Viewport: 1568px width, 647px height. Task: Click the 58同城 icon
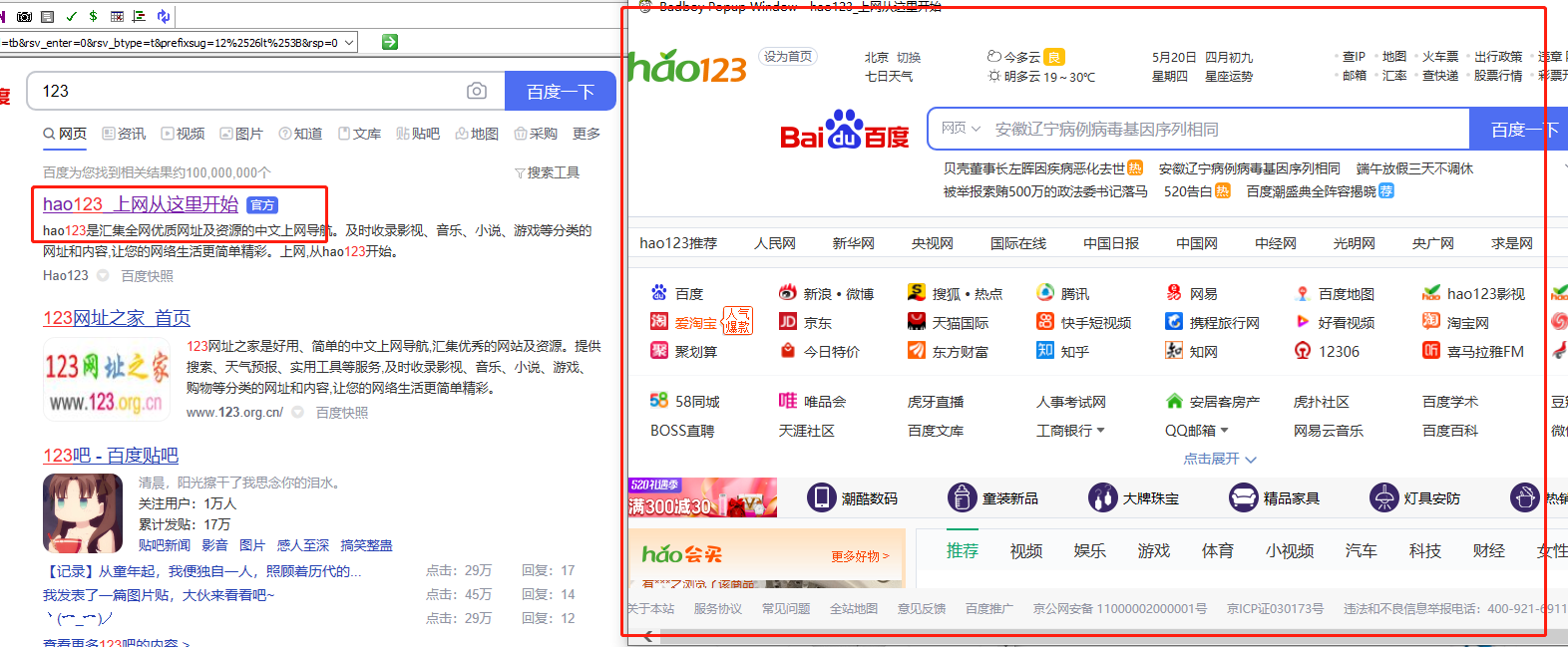659,401
